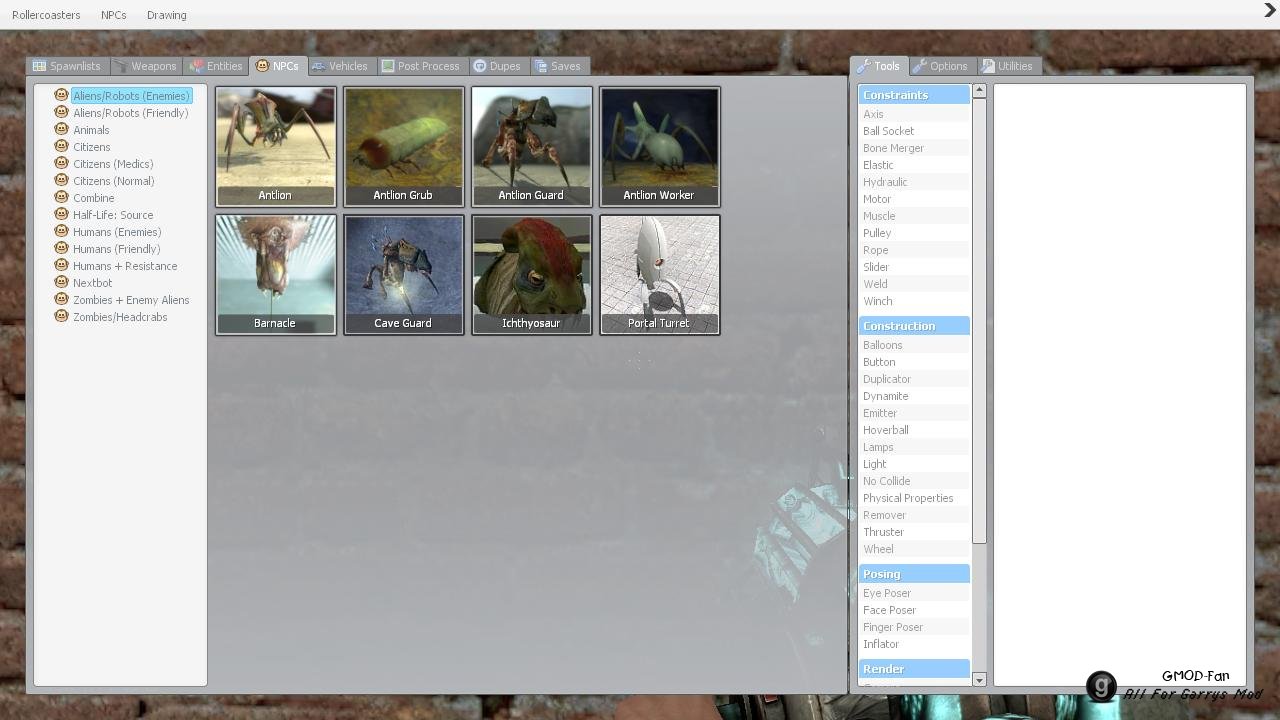Click the icon beside Humans + Resistance

coord(61,265)
